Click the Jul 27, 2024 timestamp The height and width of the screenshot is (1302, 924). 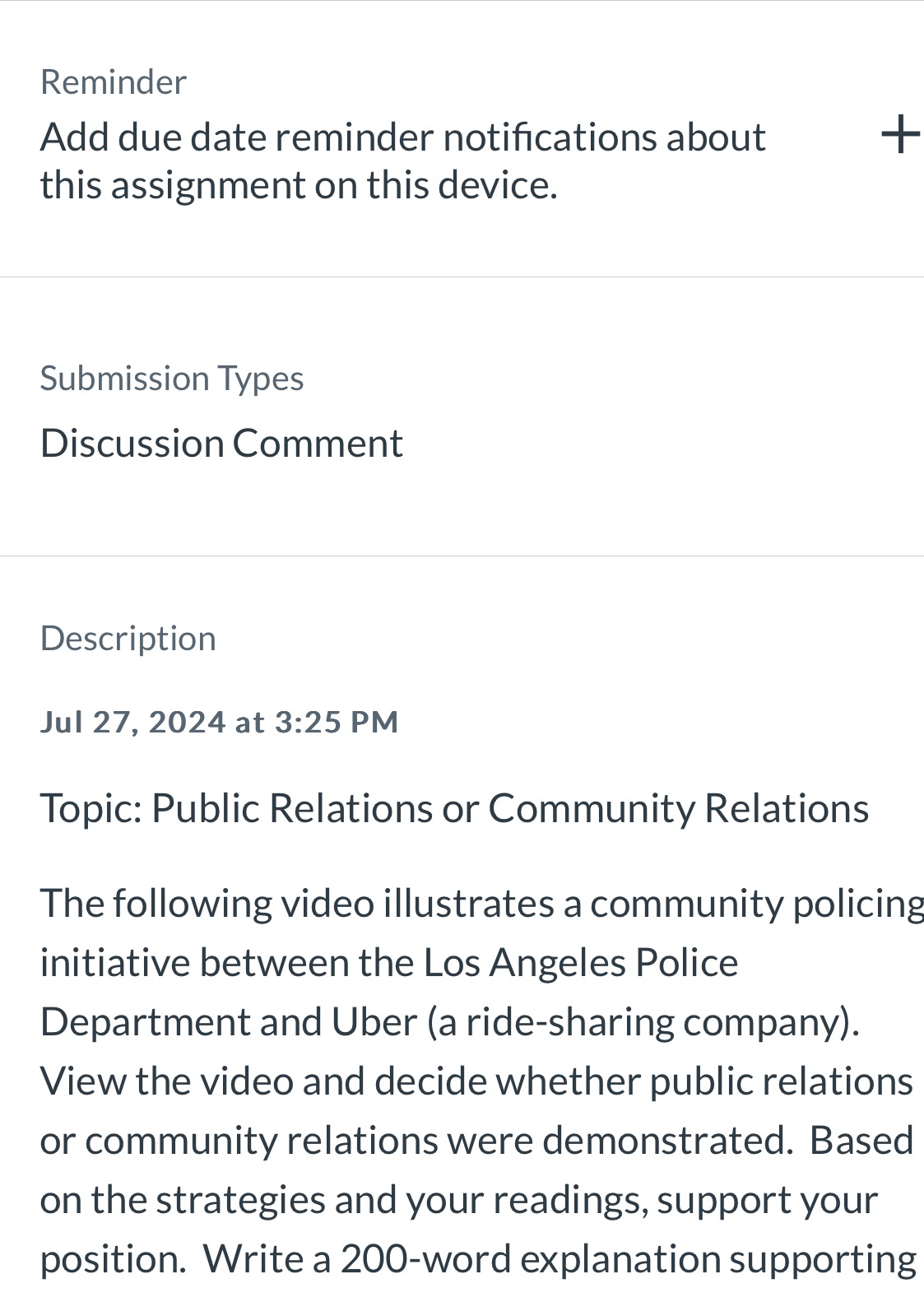point(219,721)
